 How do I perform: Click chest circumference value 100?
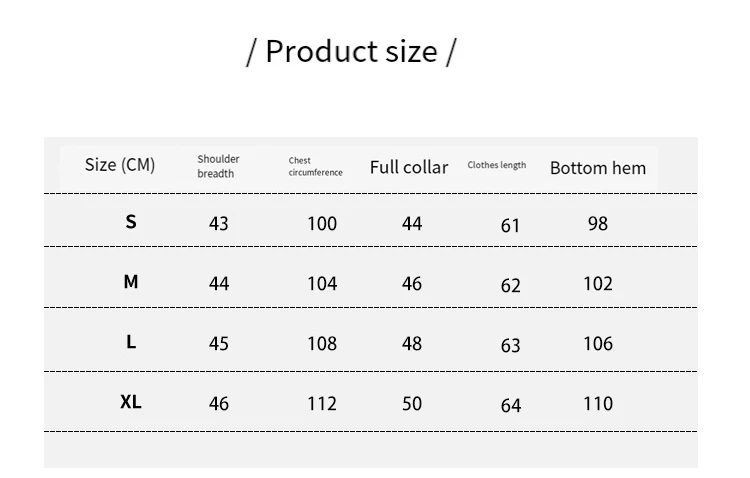[322, 224]
